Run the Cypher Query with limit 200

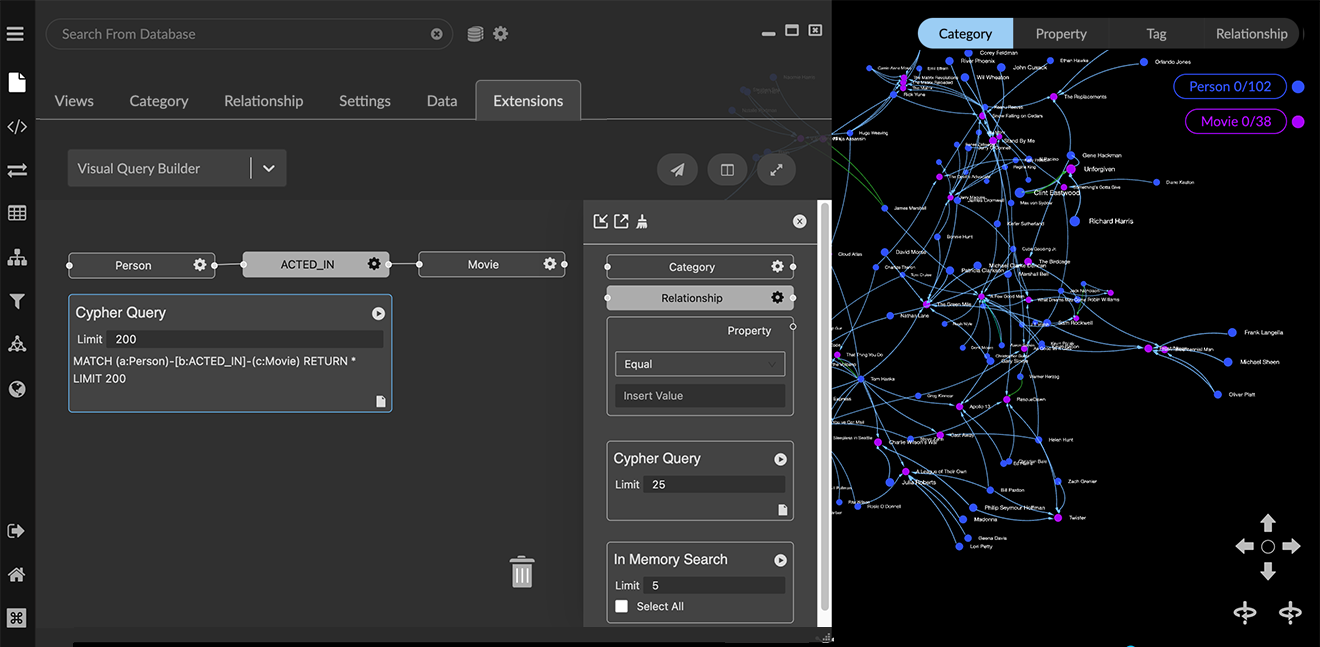tap(378, 313)
